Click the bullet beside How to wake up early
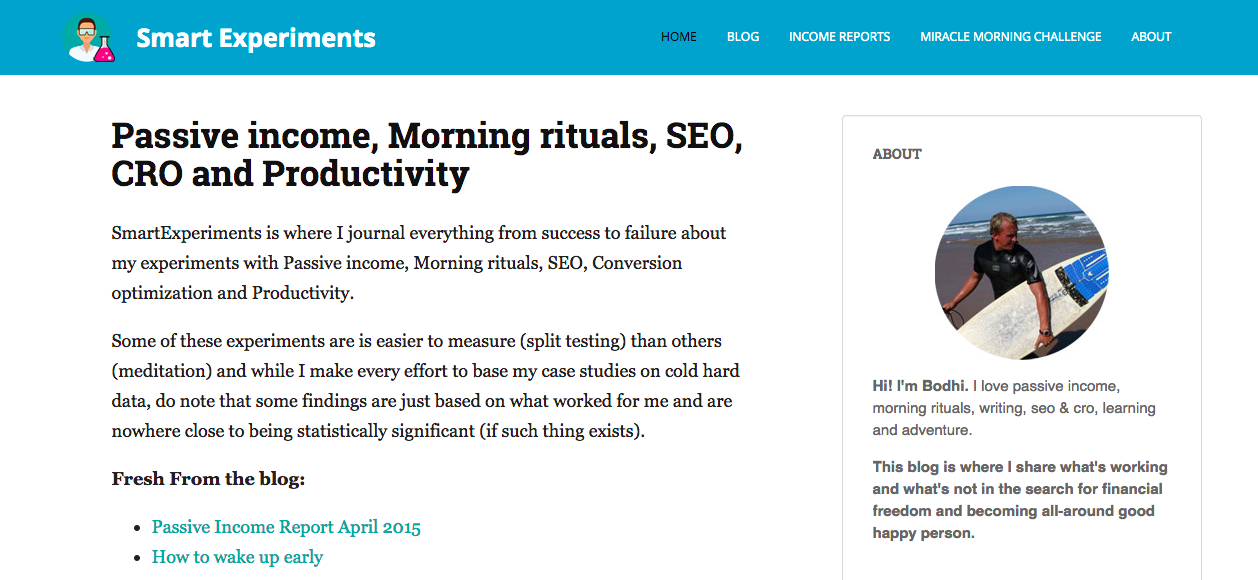Image resolution: width=1258 pixels, height=580 pixels. 138,558
